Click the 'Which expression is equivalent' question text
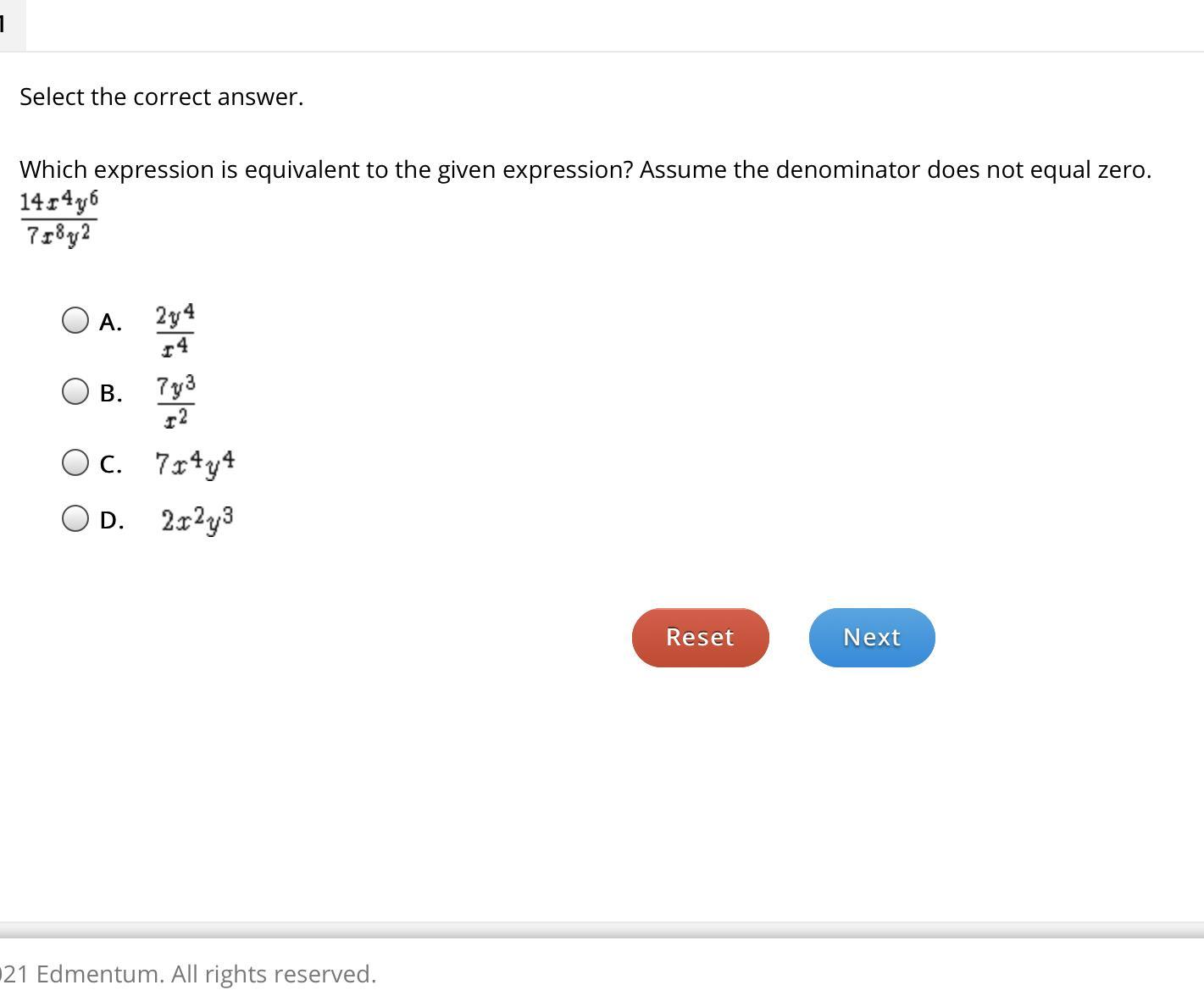The image size is (1204, 1007). (585, 169)
